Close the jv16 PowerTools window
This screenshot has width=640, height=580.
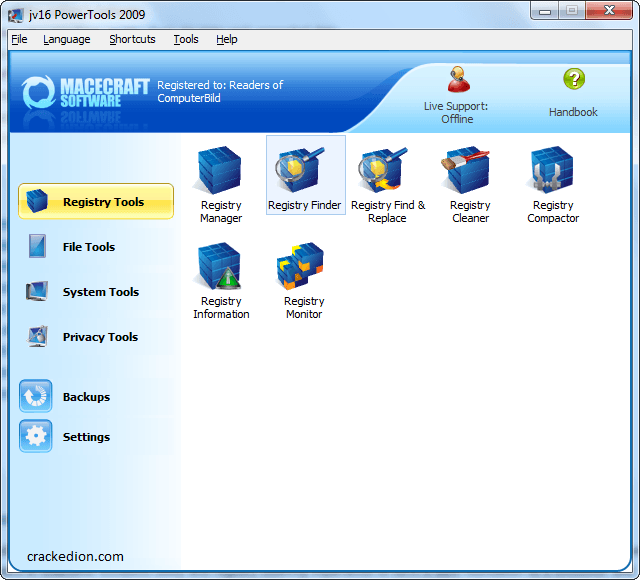point(609,11)
